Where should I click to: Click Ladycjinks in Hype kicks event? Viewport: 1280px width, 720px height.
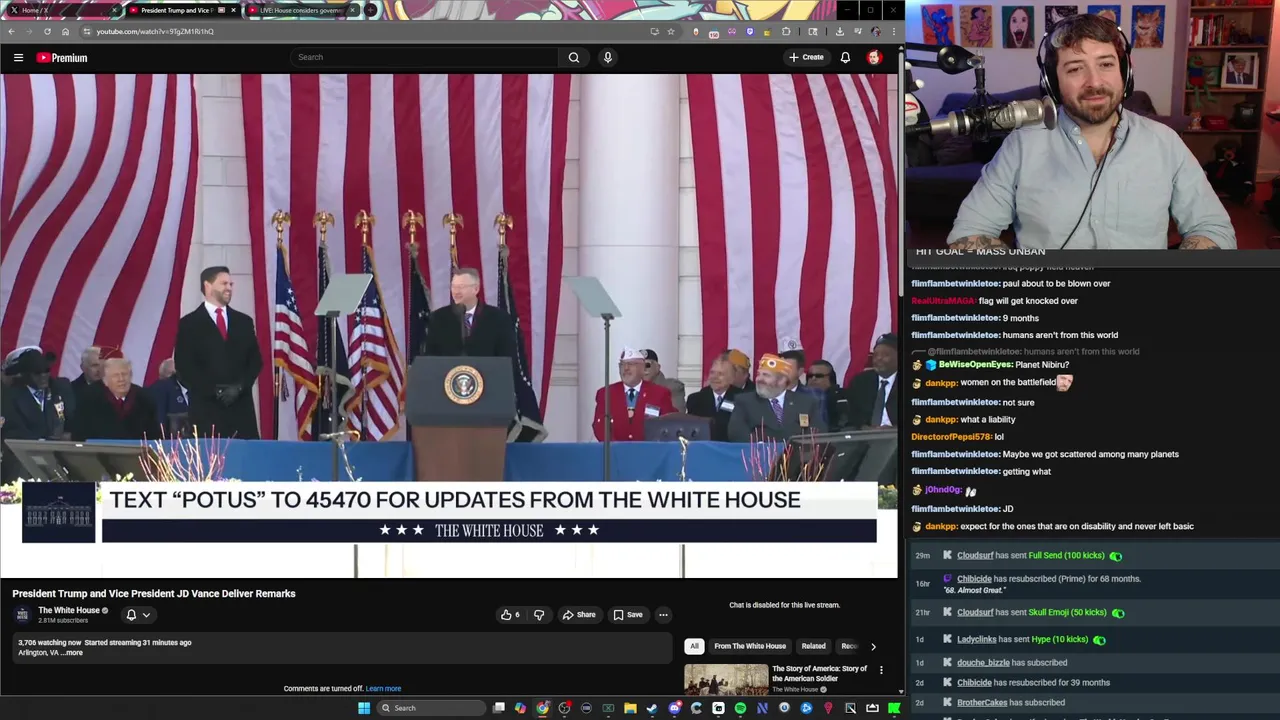pos(977,640)
